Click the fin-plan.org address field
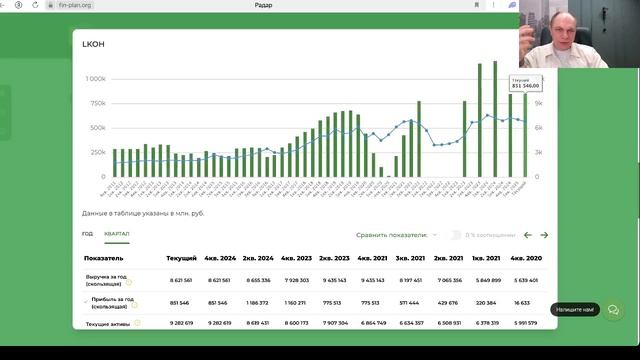640x360 pixels. (x=69, y=5)
